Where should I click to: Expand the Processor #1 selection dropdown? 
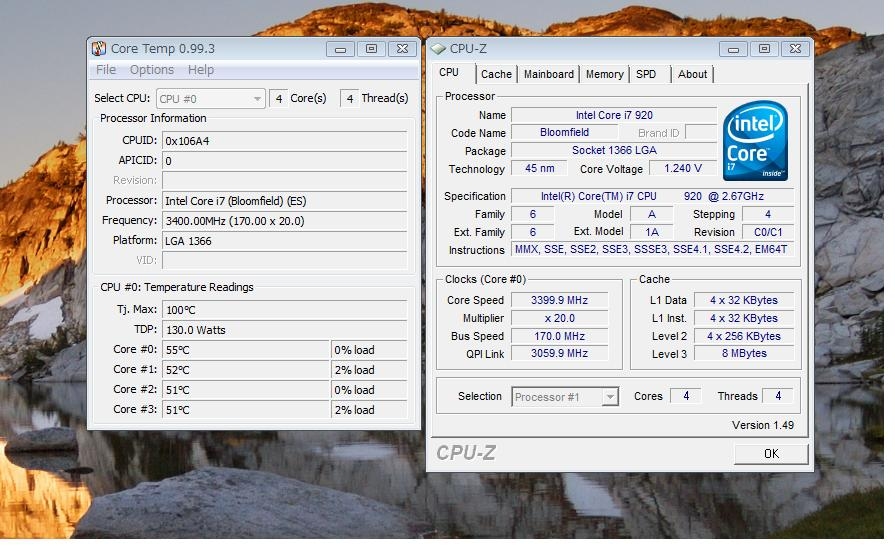click(x=565, y=397)
